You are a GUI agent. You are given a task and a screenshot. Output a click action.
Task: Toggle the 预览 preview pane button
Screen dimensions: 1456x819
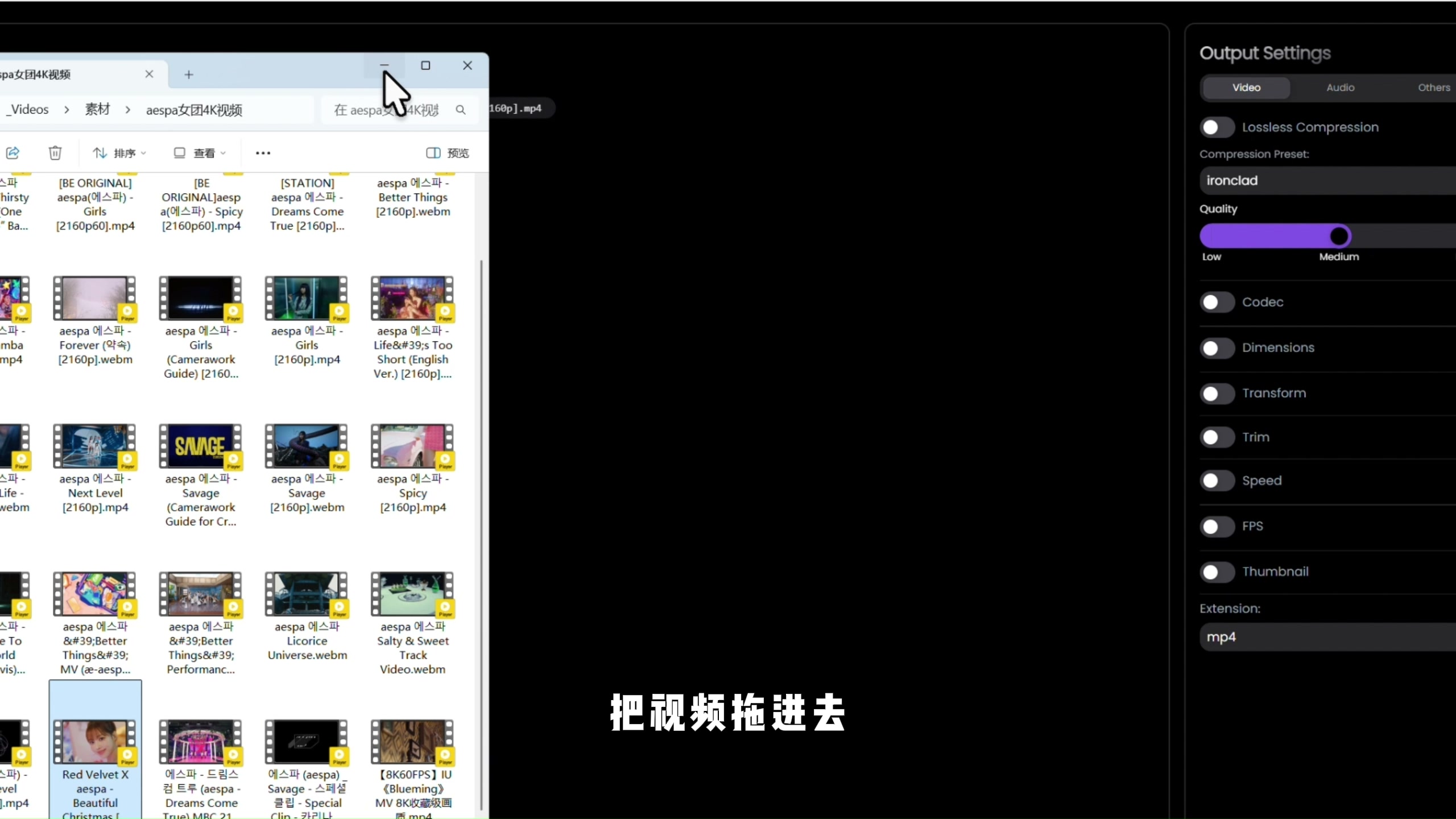coord(448,153)
